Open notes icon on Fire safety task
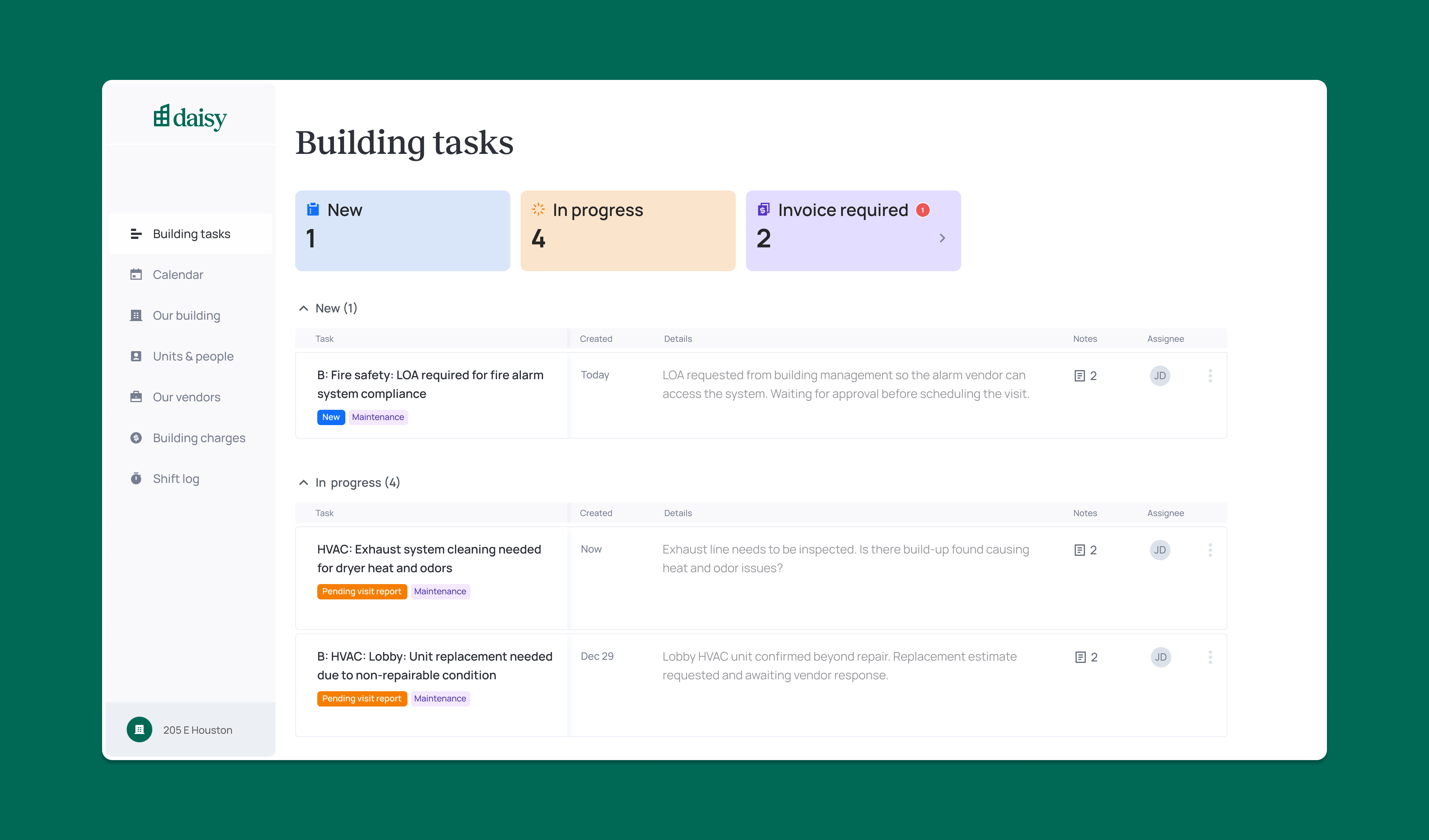The width and height of the screenshot is (1429, 840). pos(1080,376)
